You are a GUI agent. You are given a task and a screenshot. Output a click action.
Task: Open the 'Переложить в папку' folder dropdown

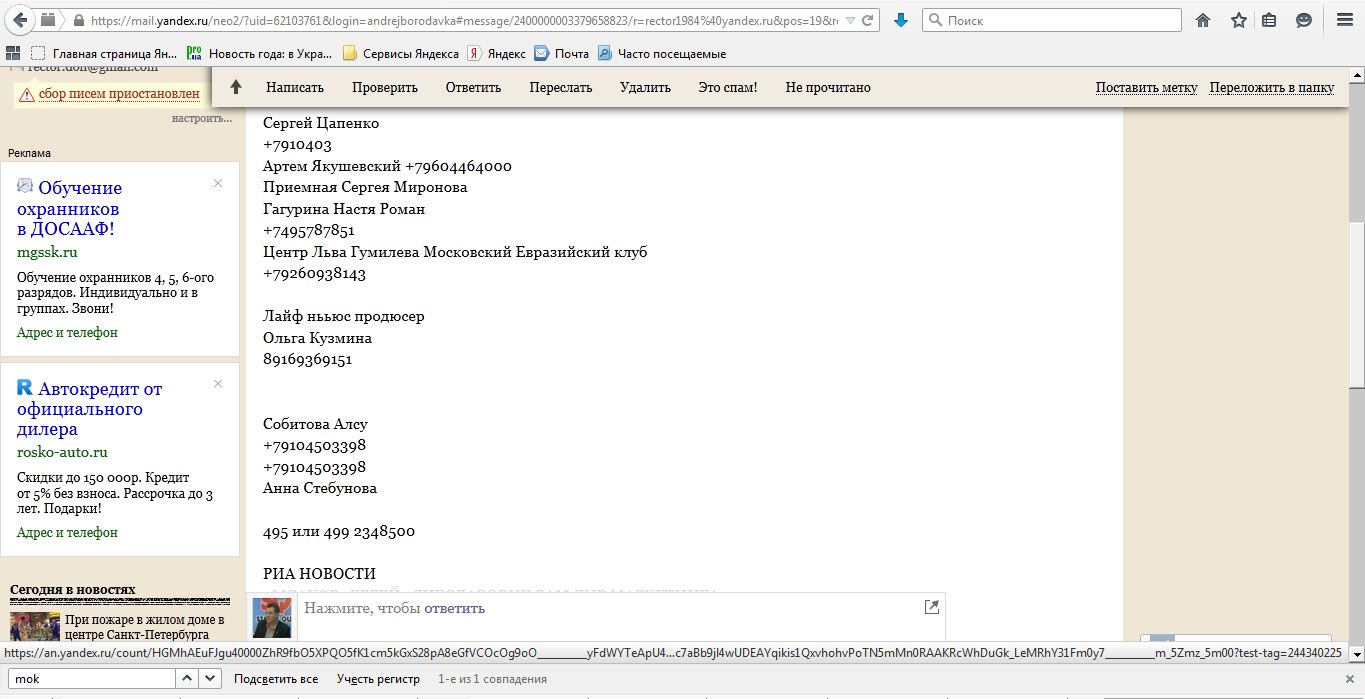click(x=1271, y=87)
